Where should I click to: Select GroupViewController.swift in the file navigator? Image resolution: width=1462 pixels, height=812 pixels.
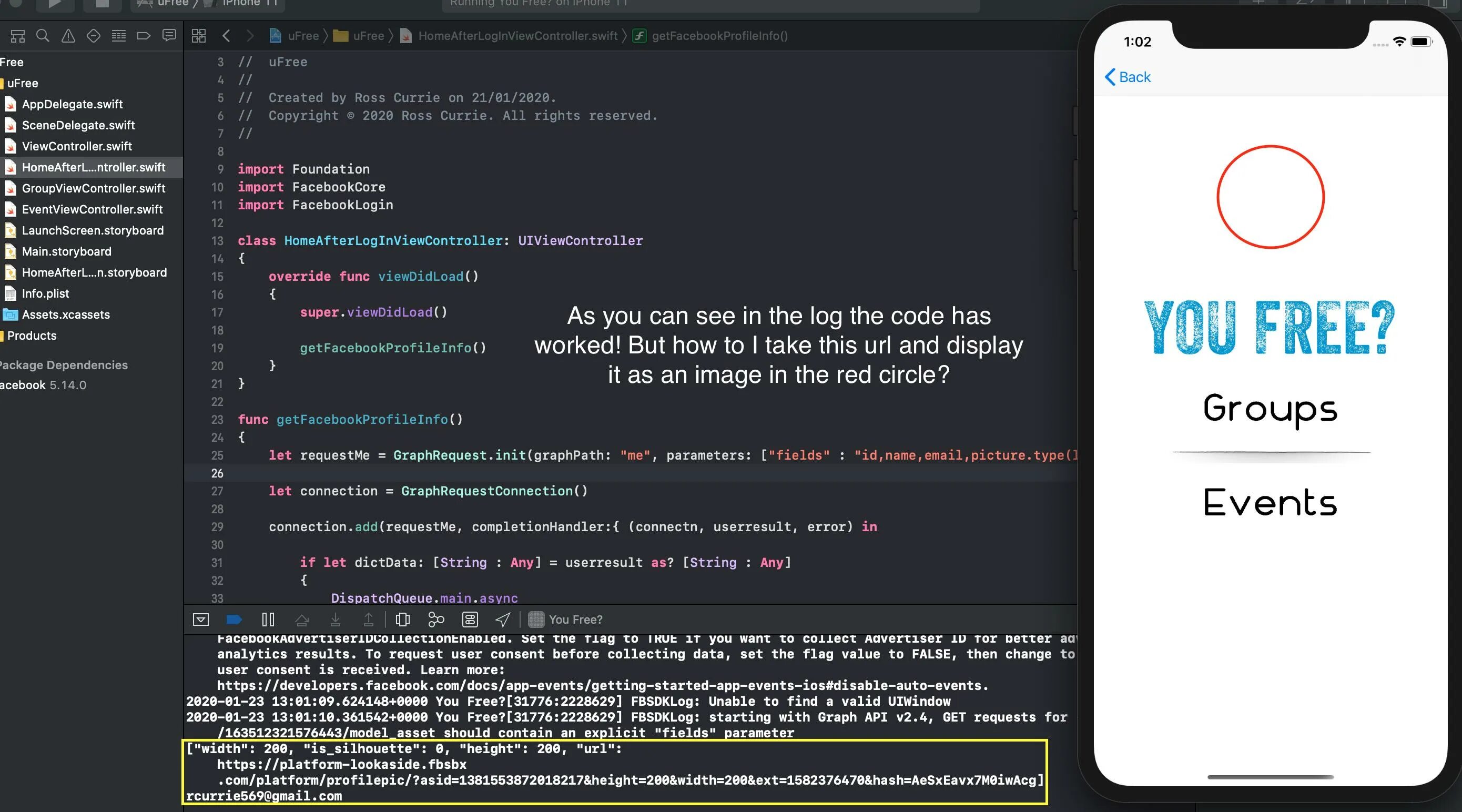tap(93, 188)
